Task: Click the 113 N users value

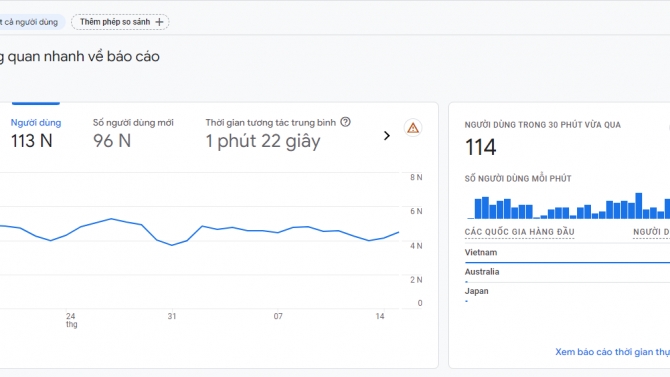Action: [x=32, y=141]
